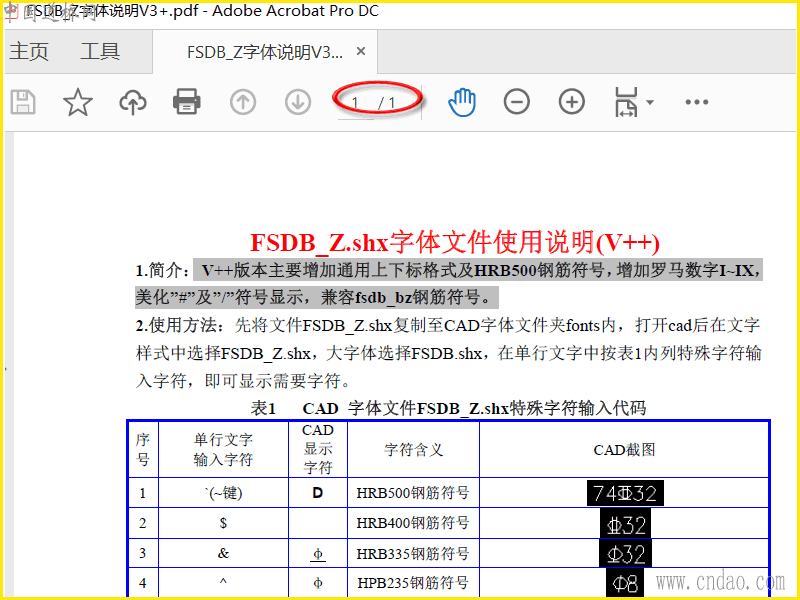The width and height of the screenshot is (800, 600).
Task: Click table cell HRB335钢筋符号
Action: coord(413,554)
